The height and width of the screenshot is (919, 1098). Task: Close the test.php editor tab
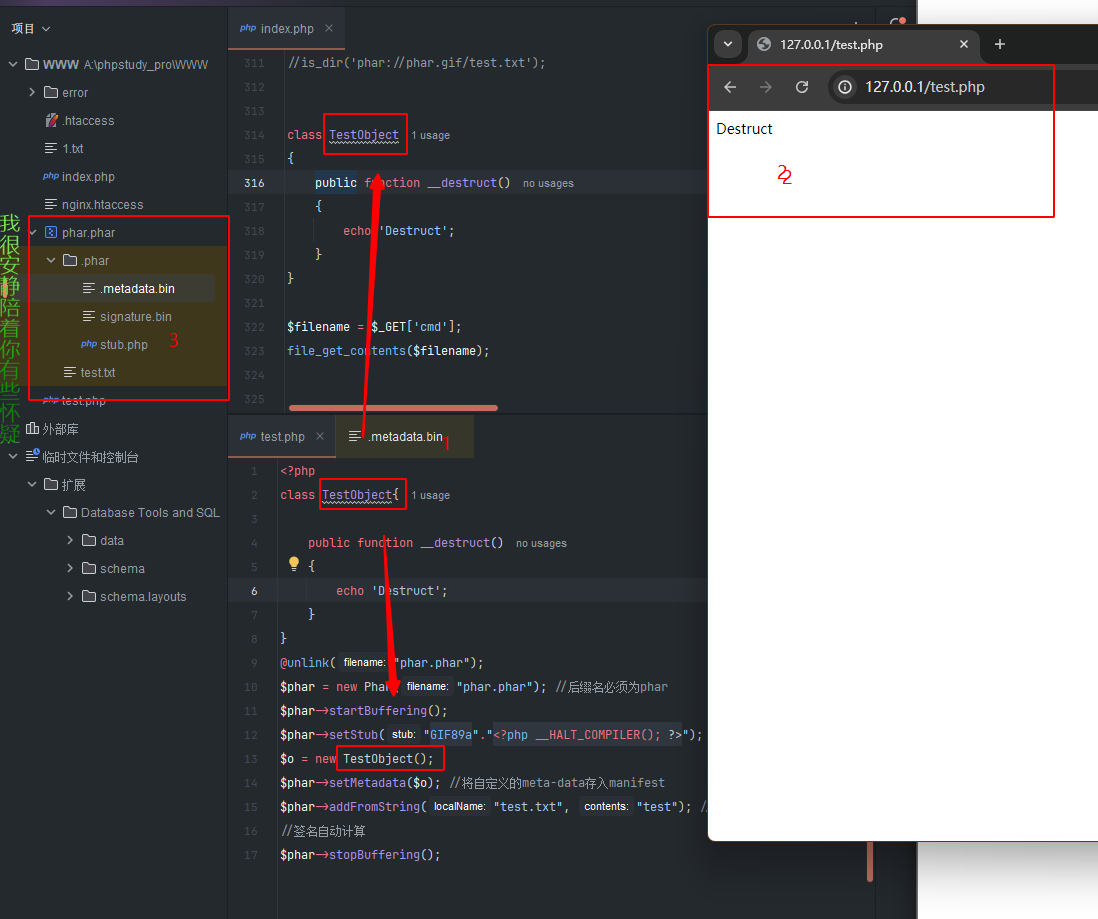[x=320, y=437]
